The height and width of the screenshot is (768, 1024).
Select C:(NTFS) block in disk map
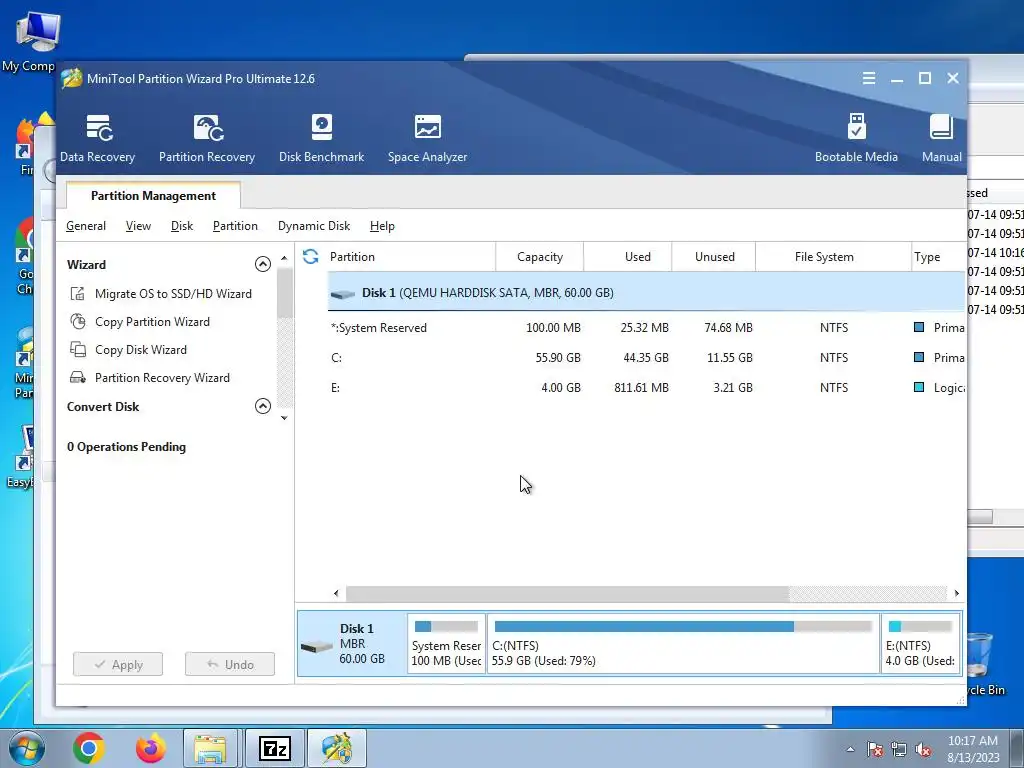coord(683,643)
